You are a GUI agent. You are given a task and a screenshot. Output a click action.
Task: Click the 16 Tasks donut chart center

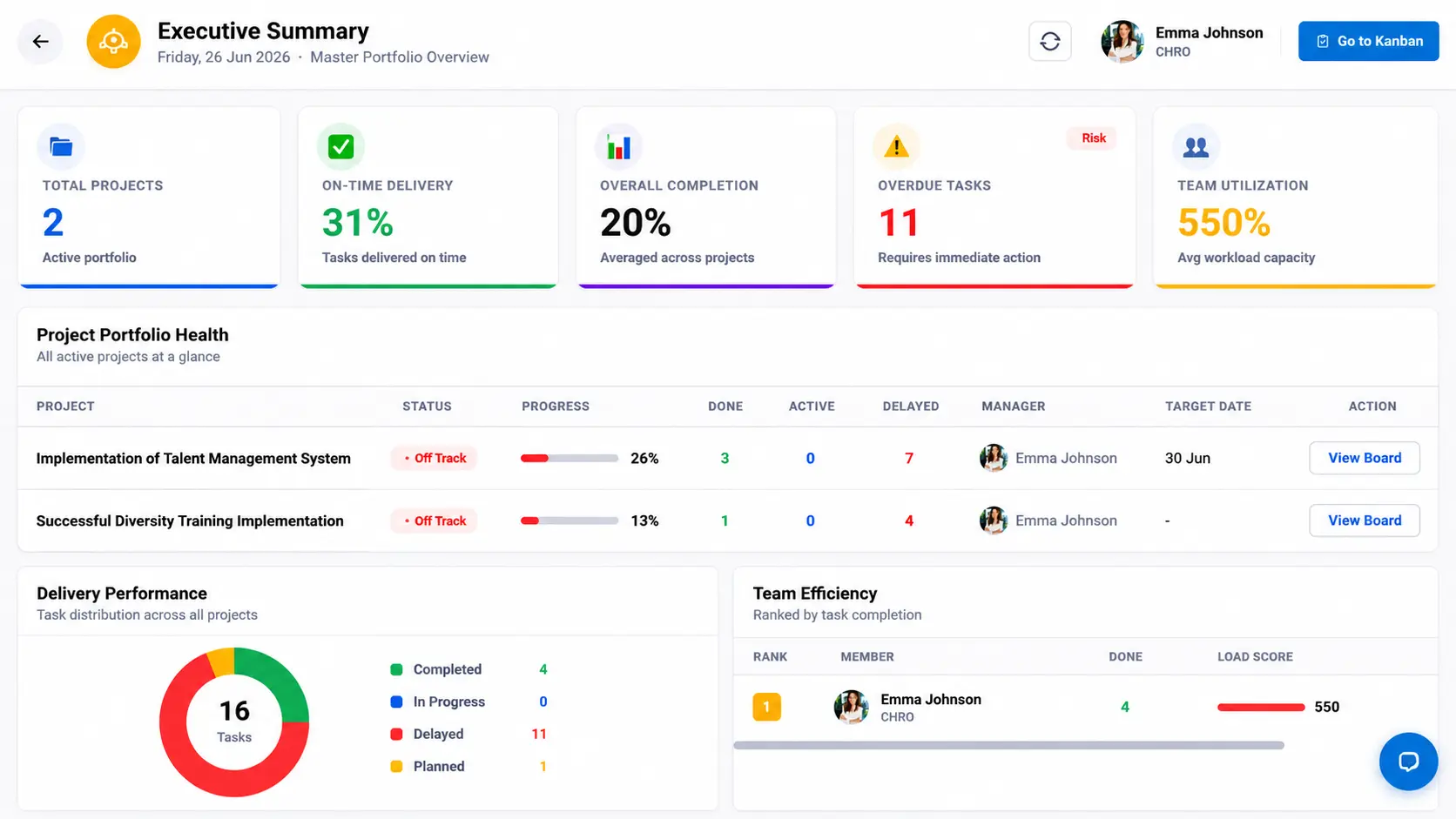pos(234,722)
